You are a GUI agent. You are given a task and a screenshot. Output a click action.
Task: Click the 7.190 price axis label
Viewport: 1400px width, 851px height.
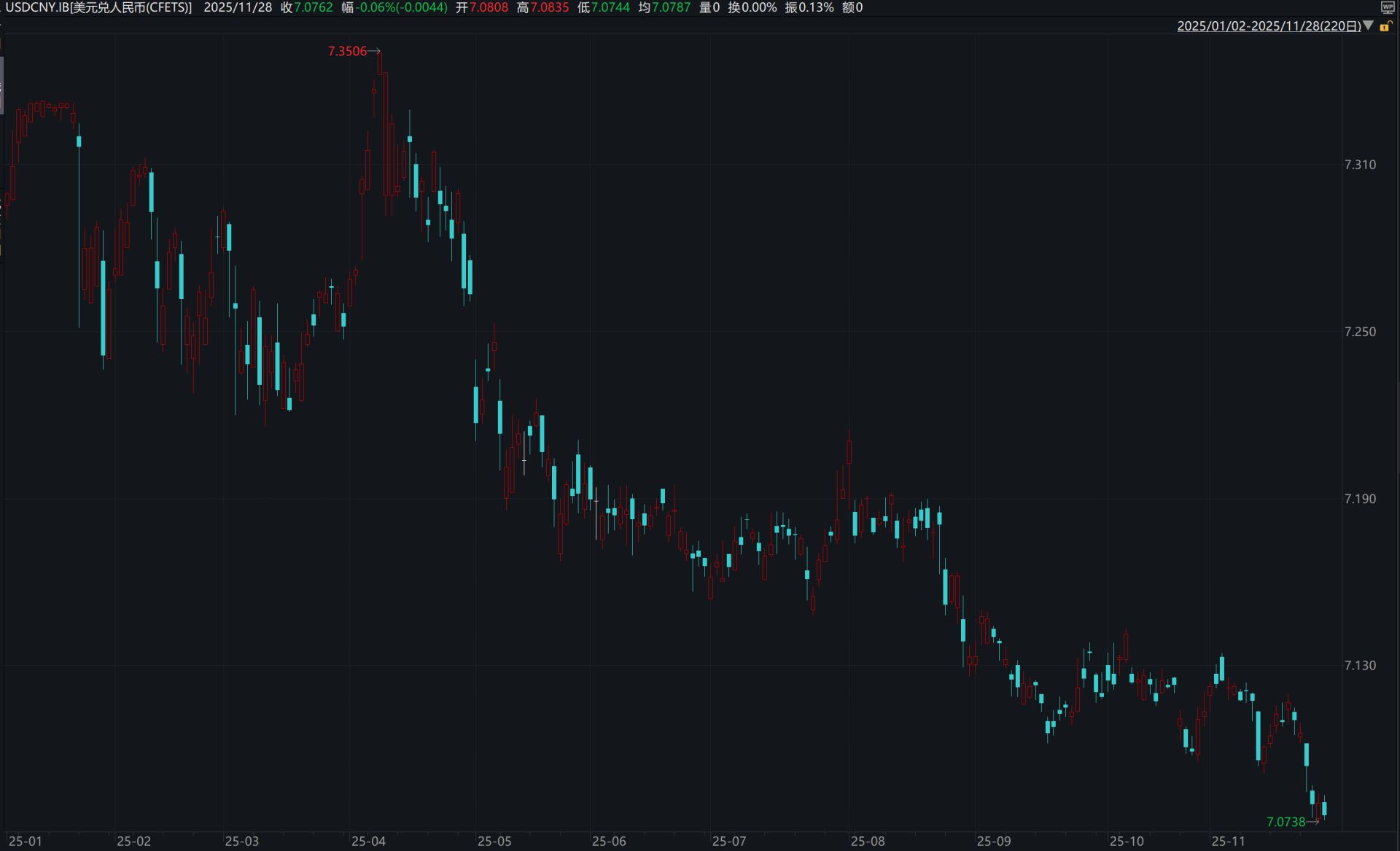tap(1360, 499)
